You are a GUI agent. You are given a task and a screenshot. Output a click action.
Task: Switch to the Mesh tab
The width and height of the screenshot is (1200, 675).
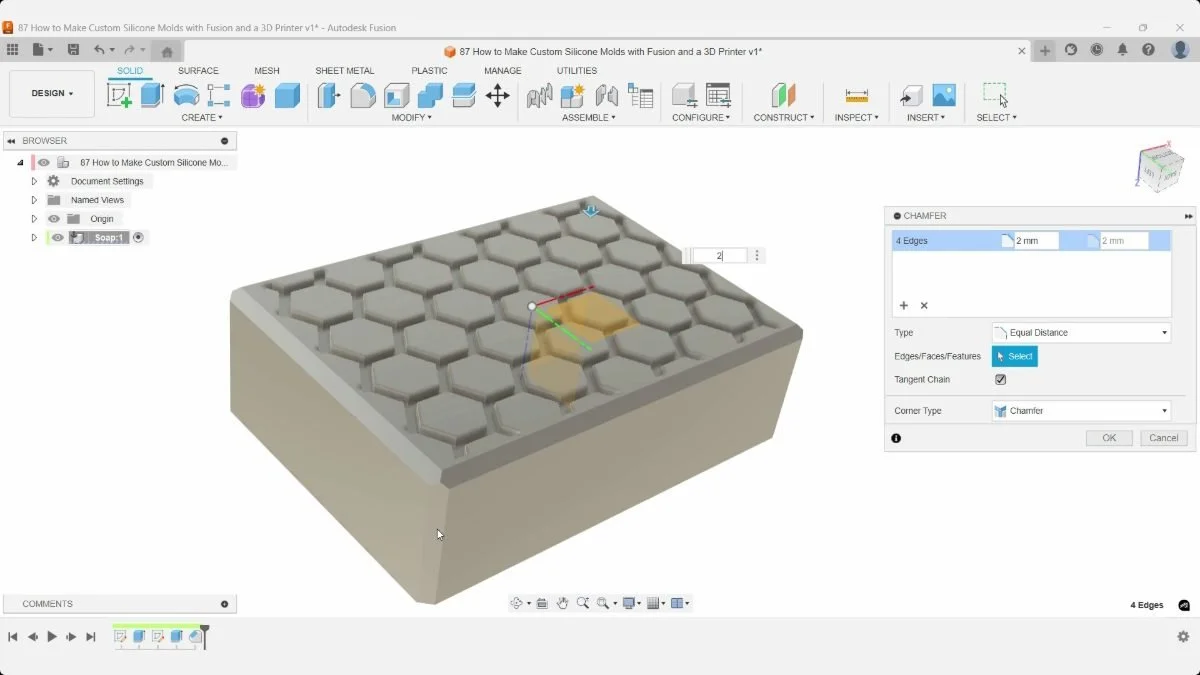[267, 71]
